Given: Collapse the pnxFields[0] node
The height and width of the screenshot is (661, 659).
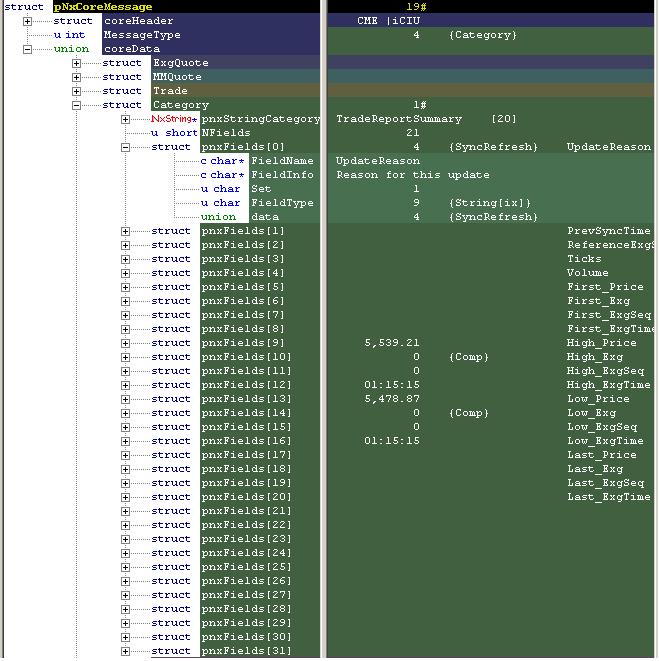Looking at the screenshot, I should [125, 147].
